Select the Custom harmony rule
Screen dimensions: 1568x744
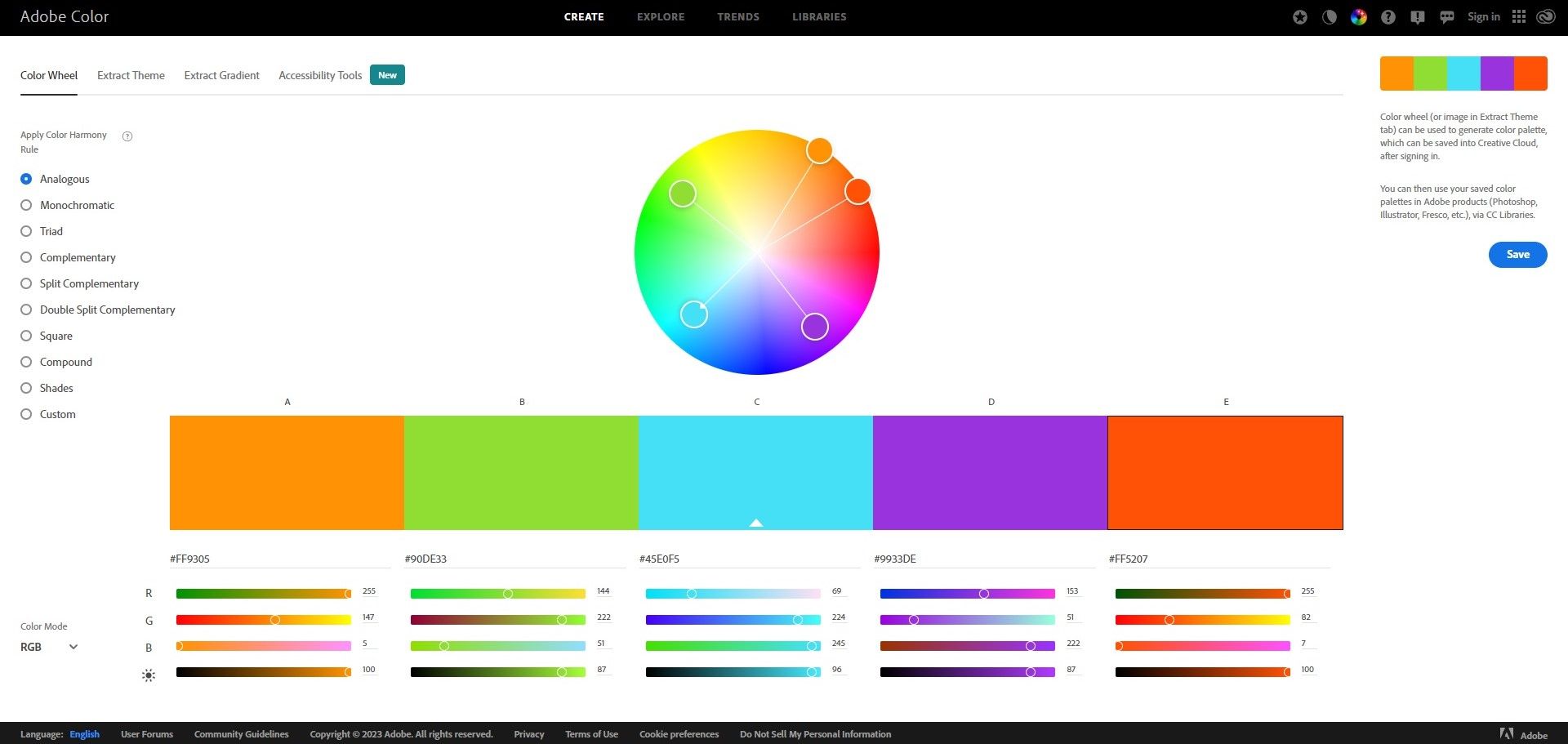[x=48, y=414]
